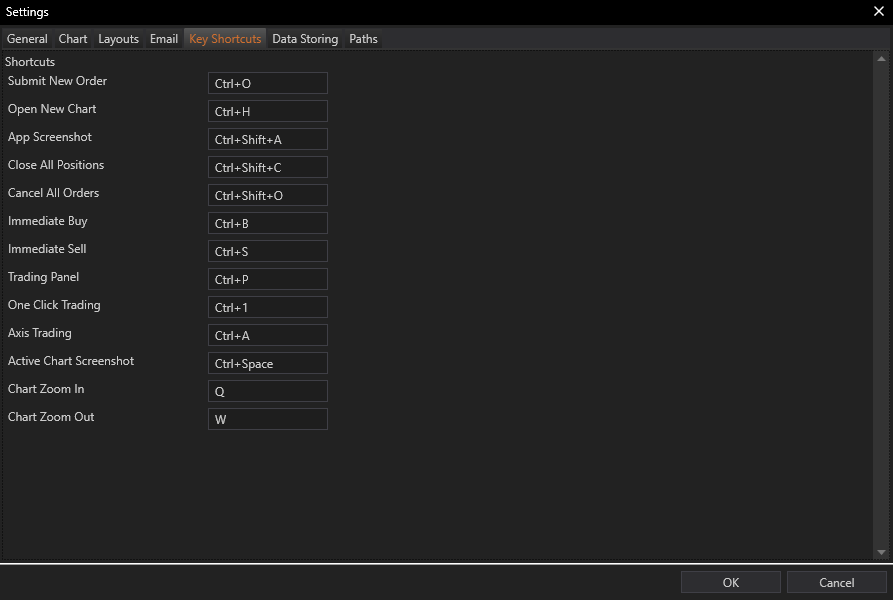Go to the Email tab
This screenshot has width=893, height=600.
[x=164, y=39]
